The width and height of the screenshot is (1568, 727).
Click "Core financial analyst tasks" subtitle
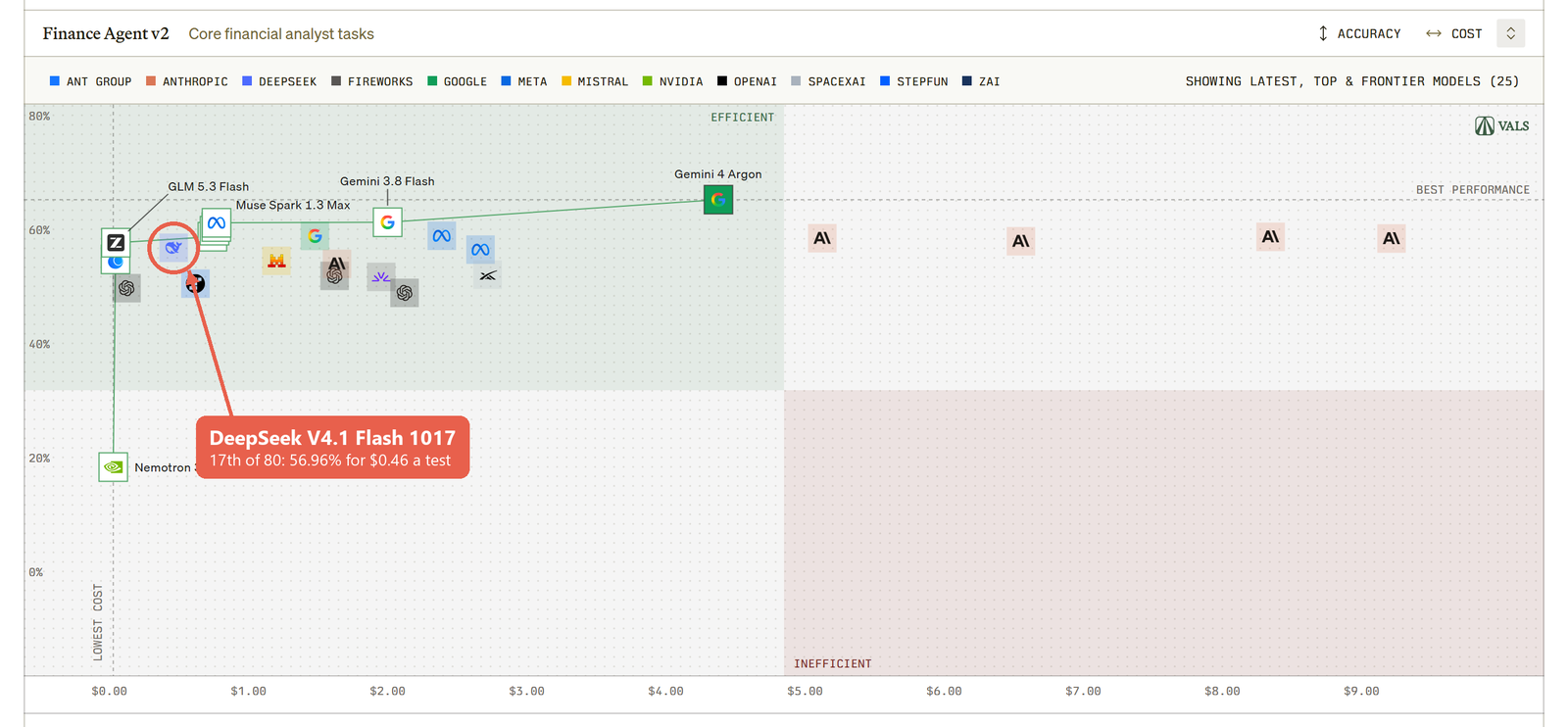[x=281, y=33]
